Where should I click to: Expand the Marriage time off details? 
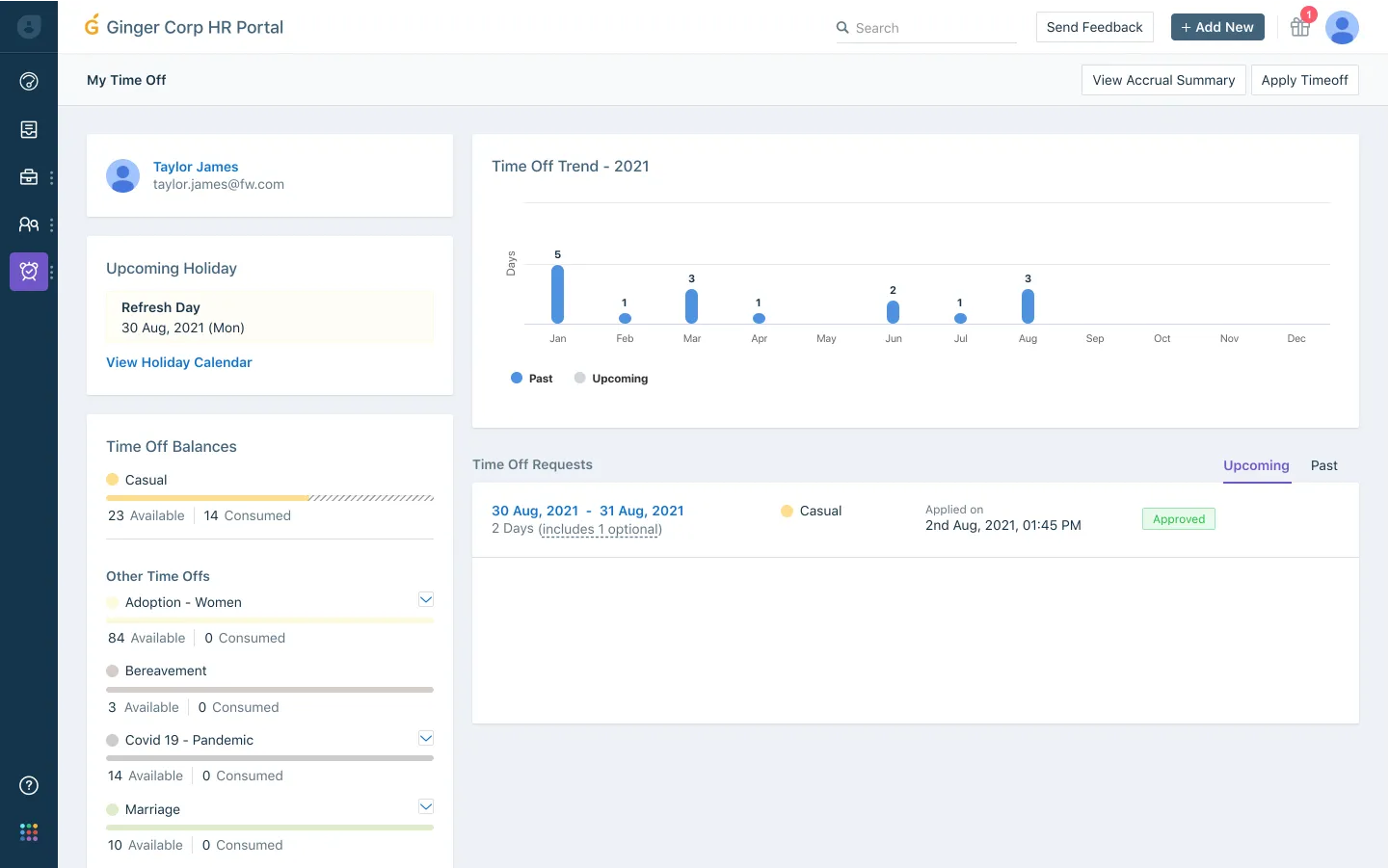click(x=426, y=806)
